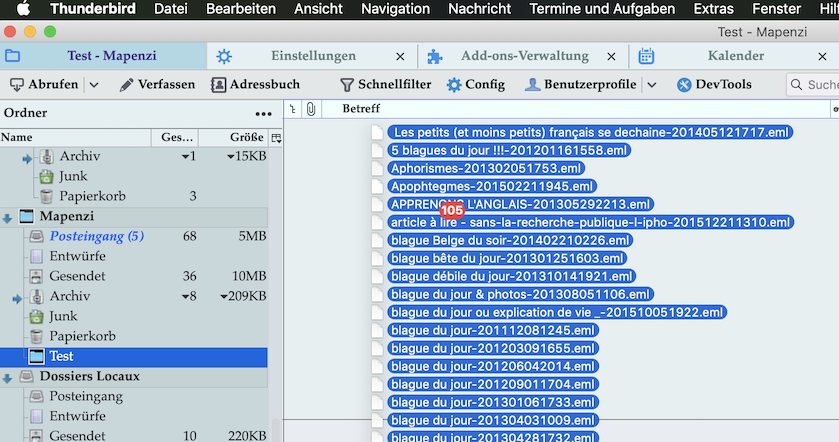Open the Adressbuch
This screenshot has width=839, height=442.
255,85
